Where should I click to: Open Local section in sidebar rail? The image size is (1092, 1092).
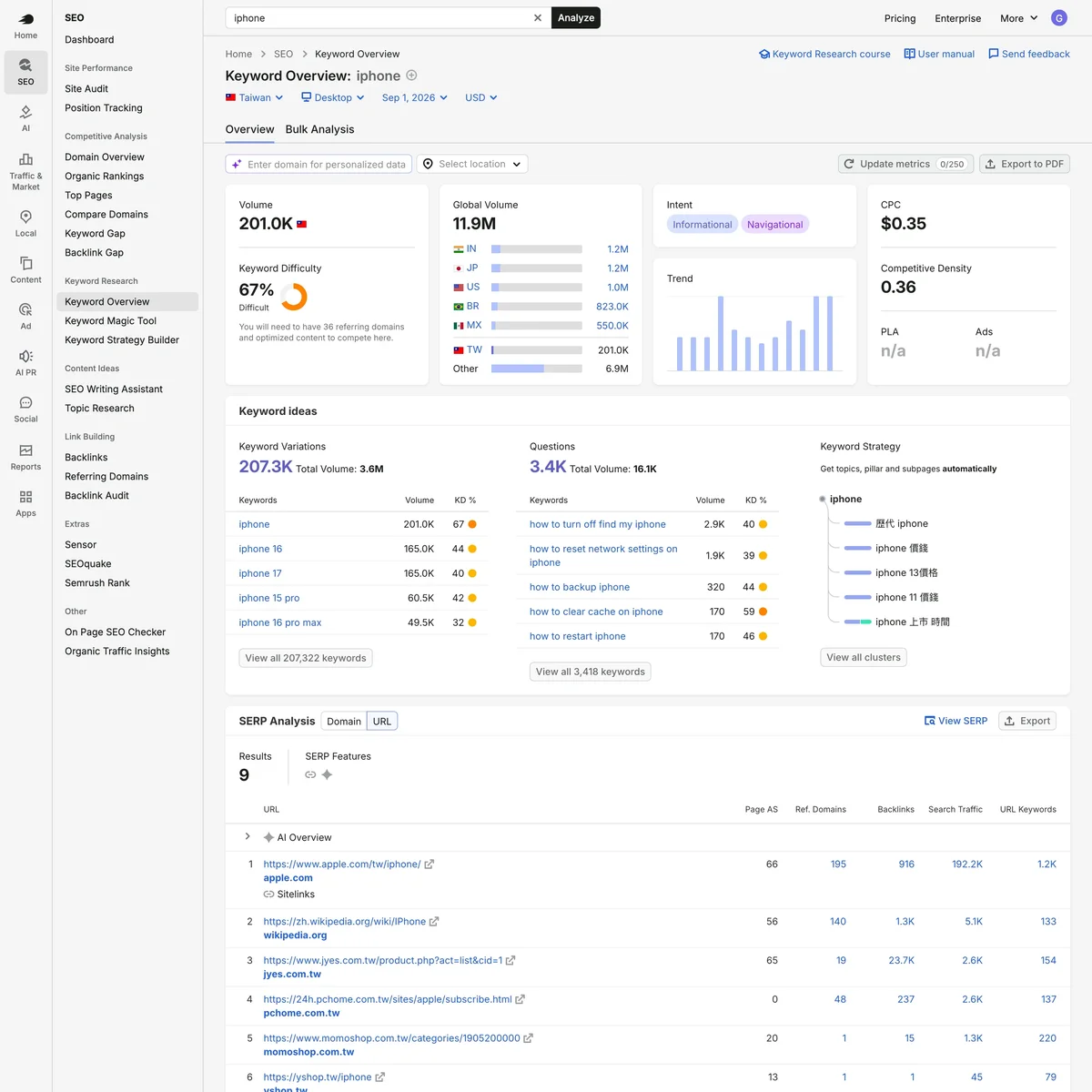tap(25, 223)
